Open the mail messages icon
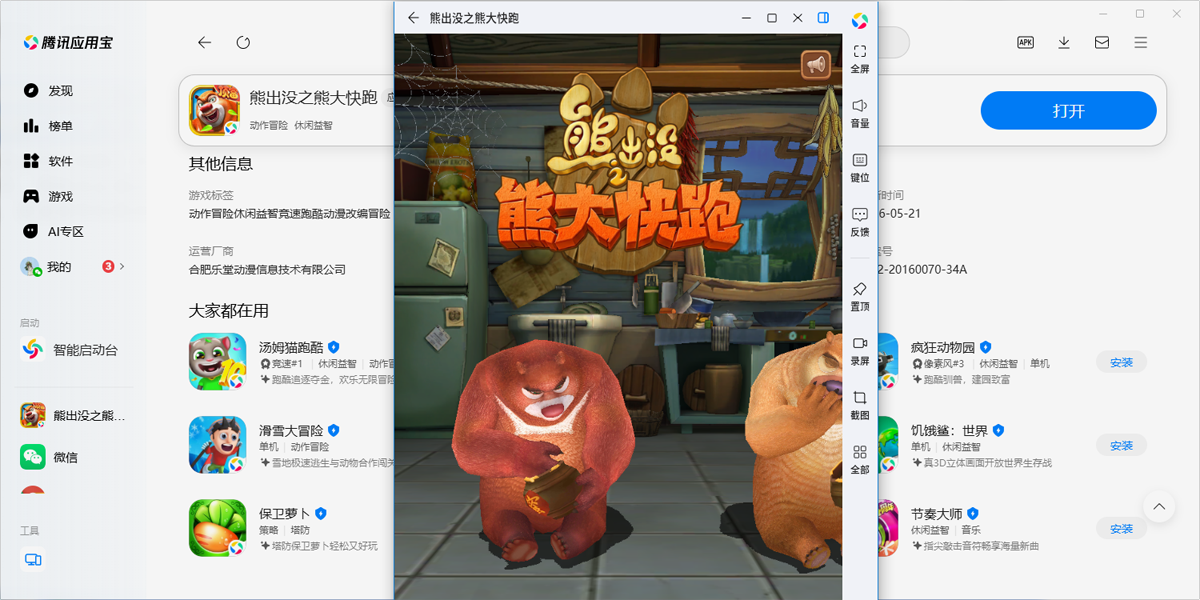Viewport: 1200px width, 600px height. 1102,42
